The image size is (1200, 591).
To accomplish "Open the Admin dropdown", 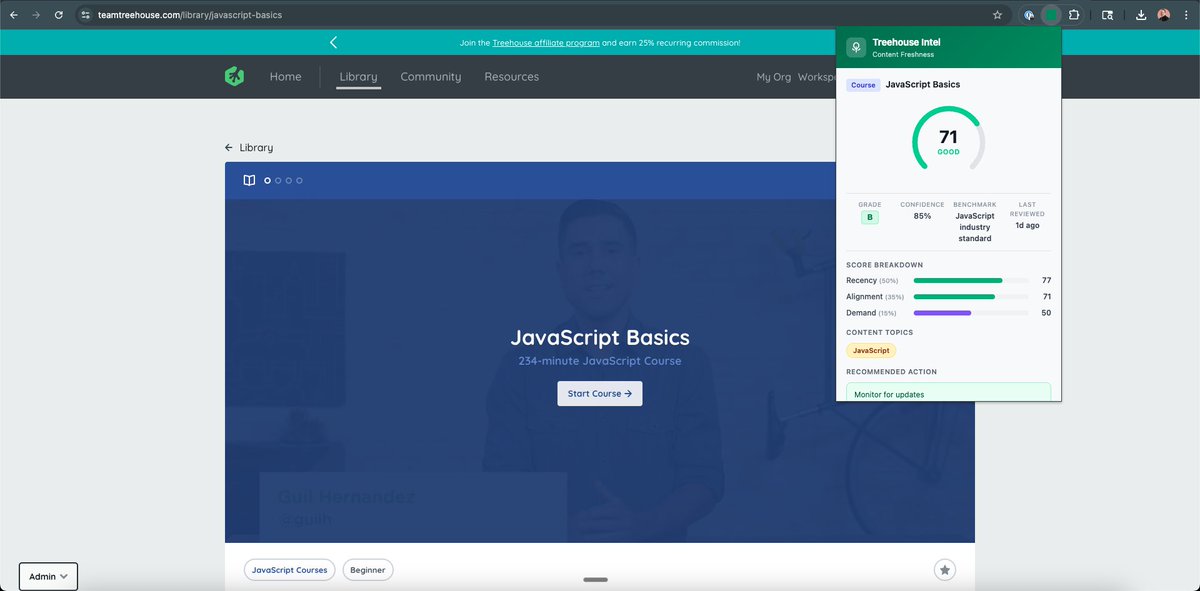I will point(48,576).
